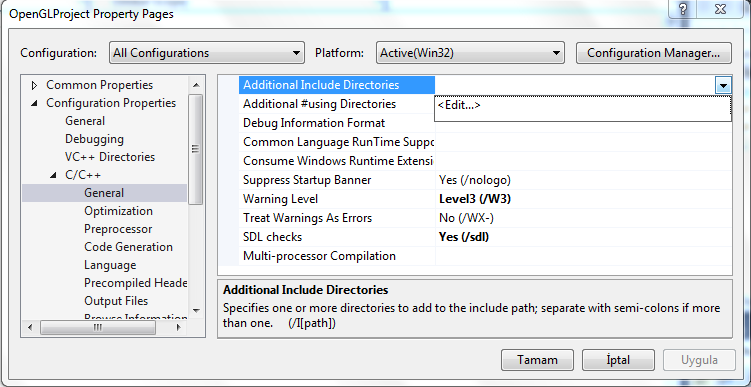Image resolution: width=751 pixels, height=387 pixels.
Task: Click the Configuration Manager button
Action: [x=653, y=53]
